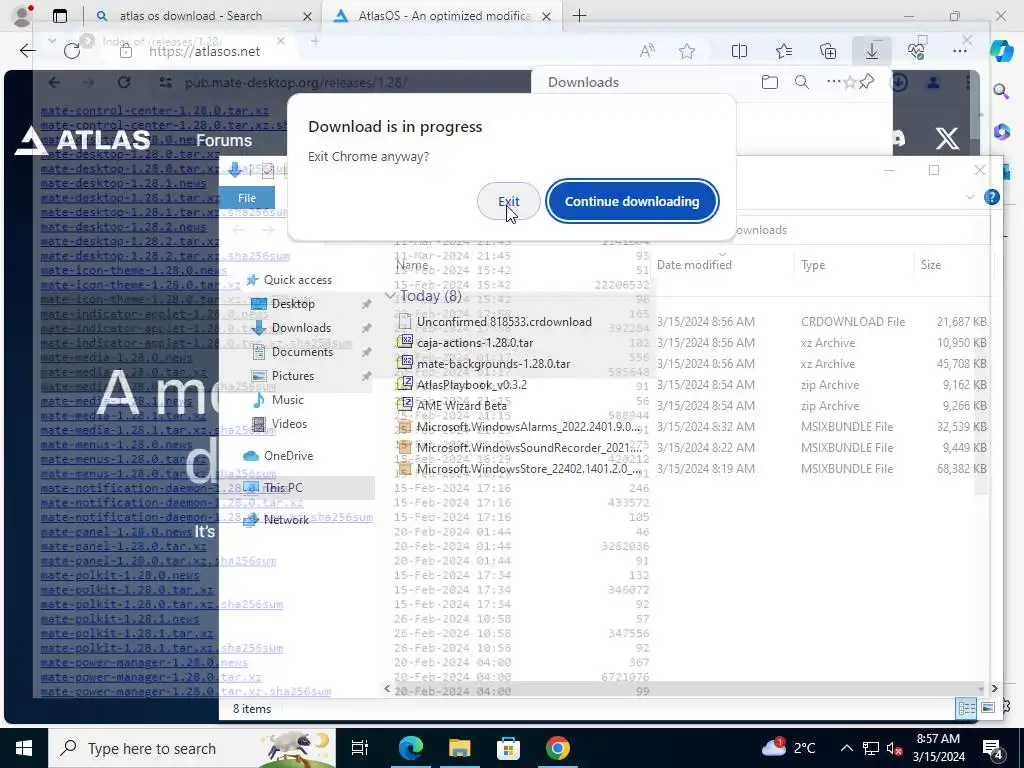This screenshot has height=768, width=1024.
Task: Open Task View from the taskbar
Action: point(360,748)
